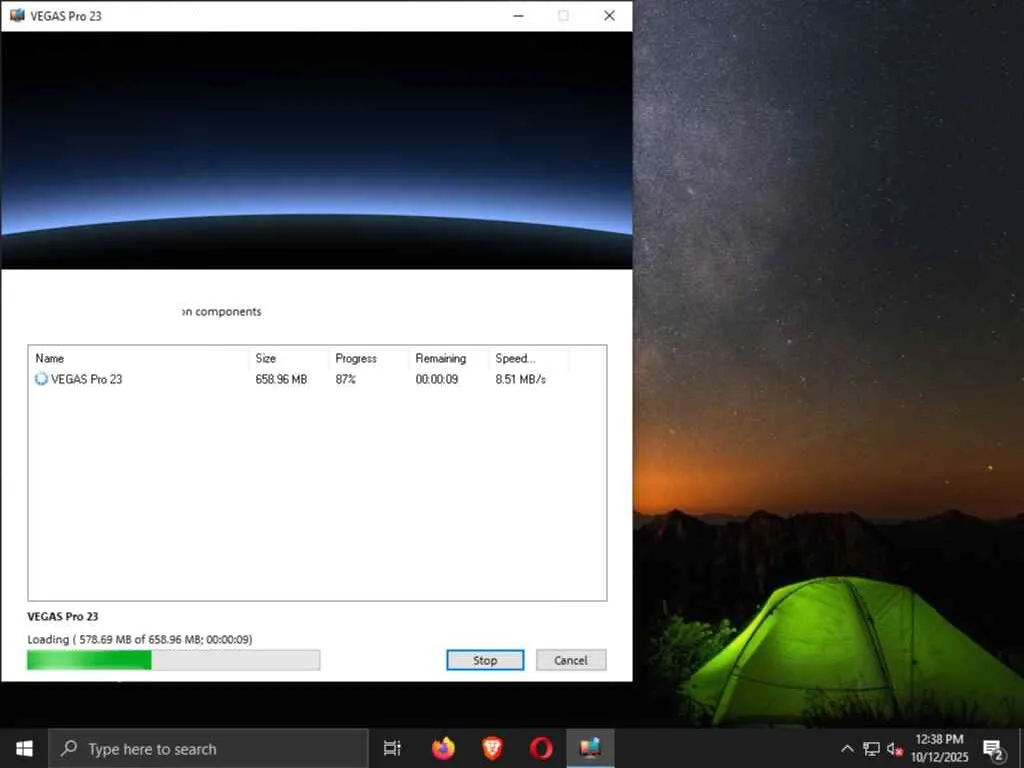Screen dimensions: 1024x768
Task: Minimize the VEGAS Pro 23 installer window
Action: click(x=519, y=16)
